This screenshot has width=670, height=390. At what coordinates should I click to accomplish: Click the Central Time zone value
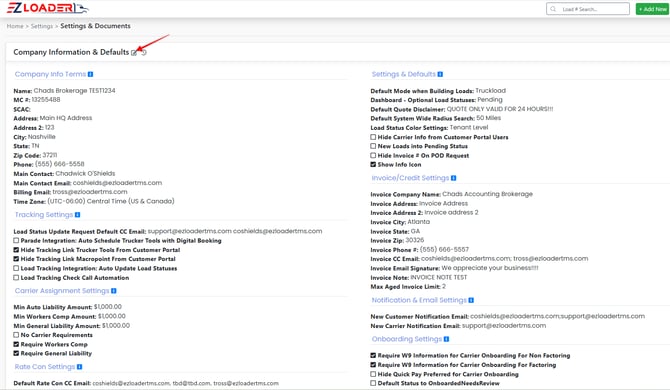(x=111, y=201)
